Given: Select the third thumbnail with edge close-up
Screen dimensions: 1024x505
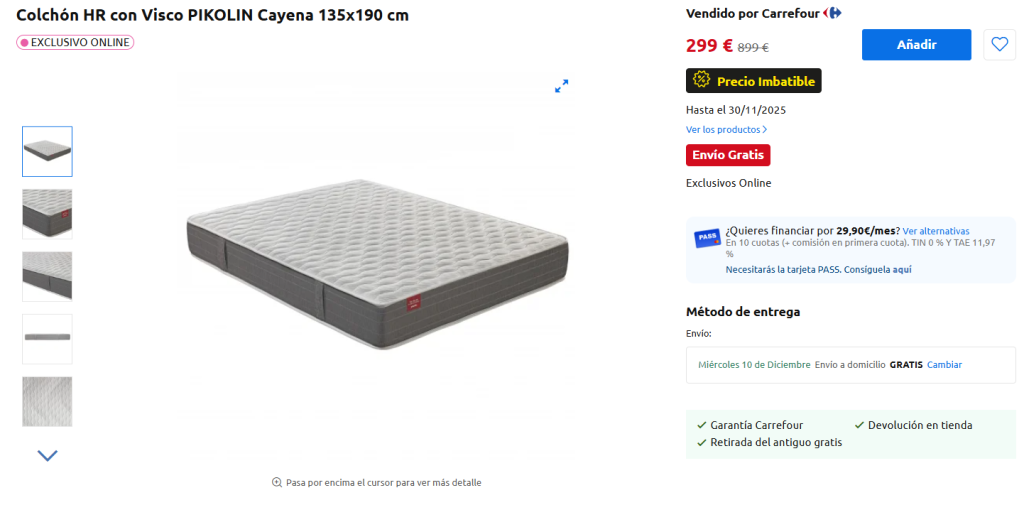Looking at the screenshot, I should 48,277.
